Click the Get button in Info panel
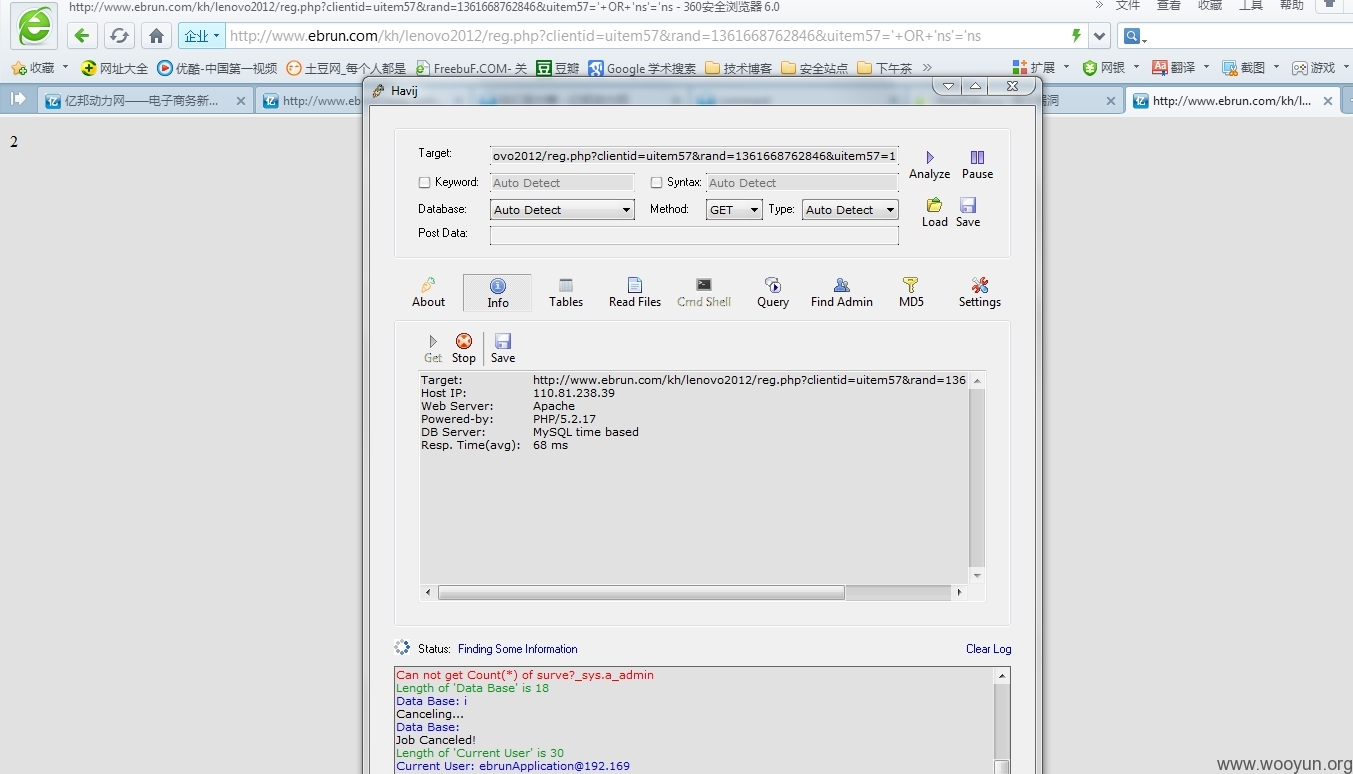The image size is (1353, 774). pos(433,348)
